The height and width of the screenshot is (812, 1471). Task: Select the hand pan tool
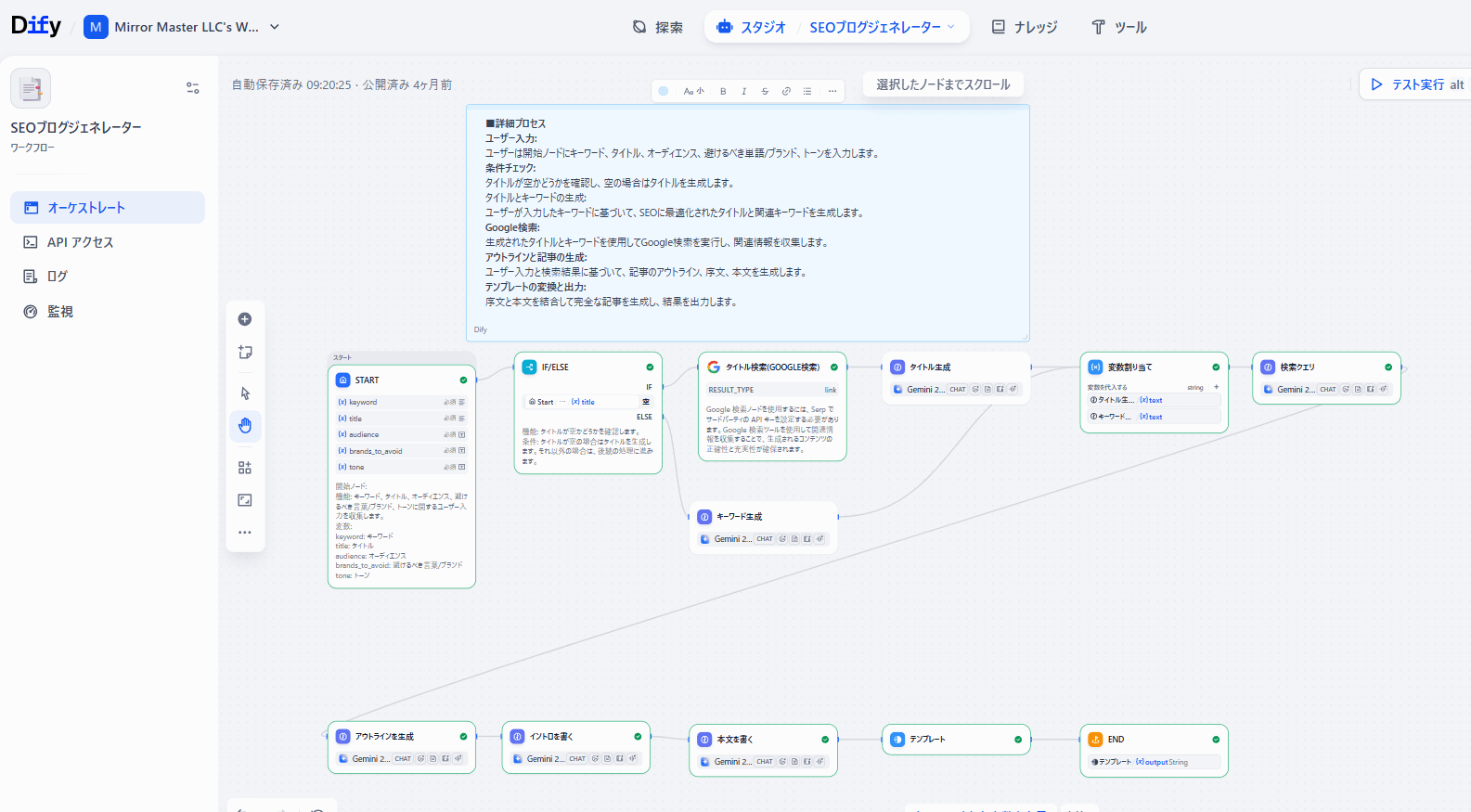[x=245, y=426]
